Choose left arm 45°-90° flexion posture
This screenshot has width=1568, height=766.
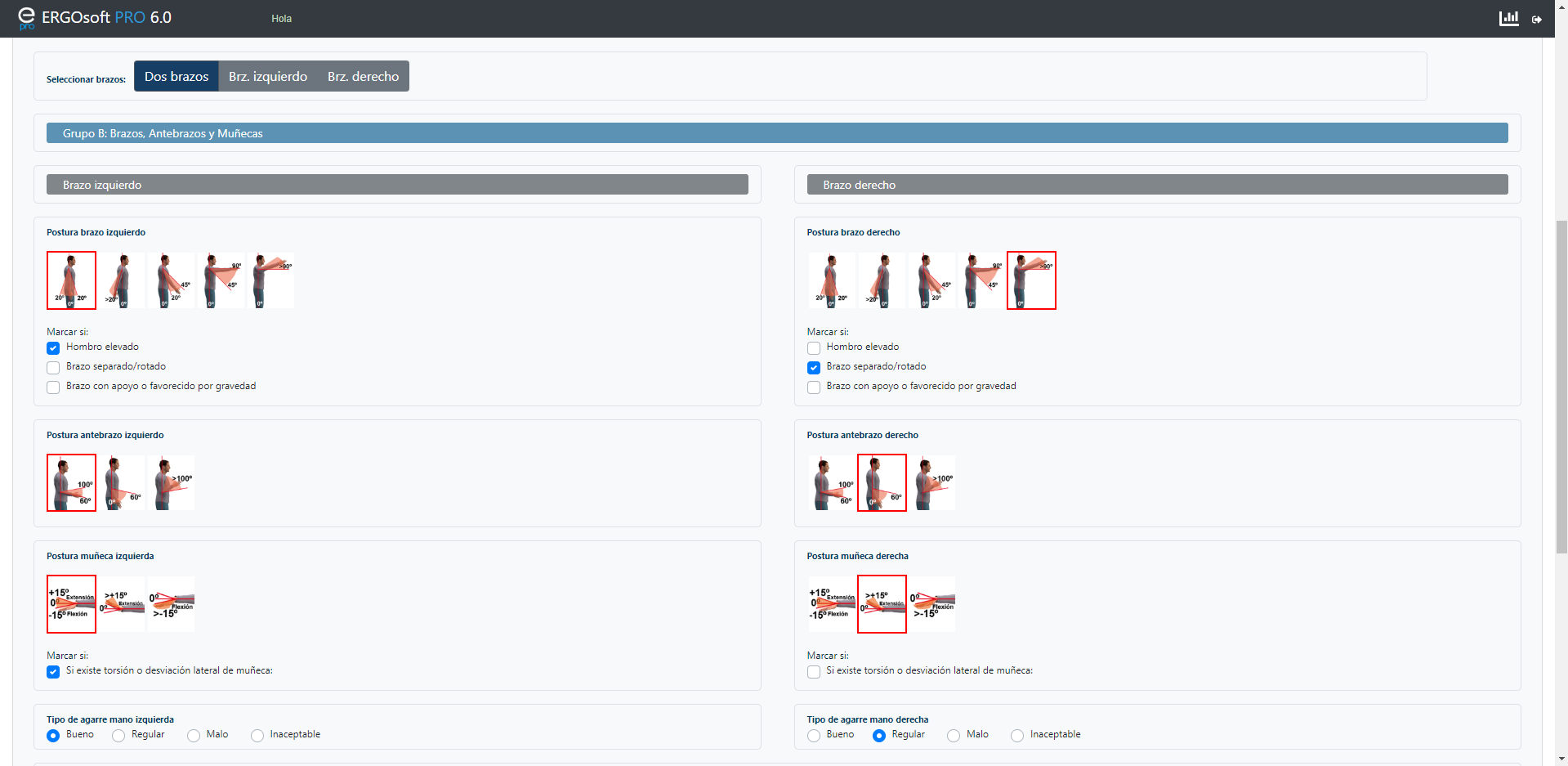[221, 280]
